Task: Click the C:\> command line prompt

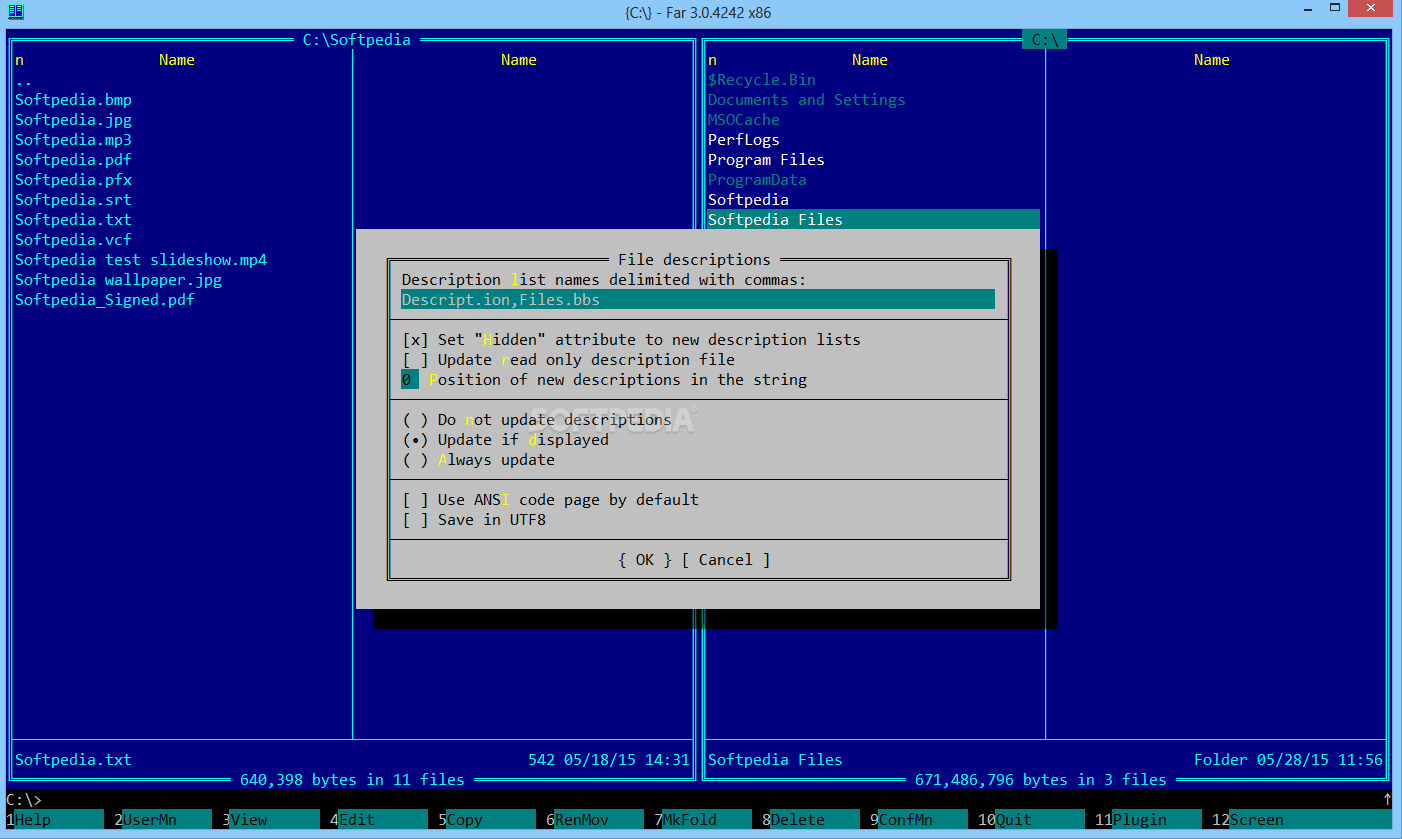Action: [24, 800]
